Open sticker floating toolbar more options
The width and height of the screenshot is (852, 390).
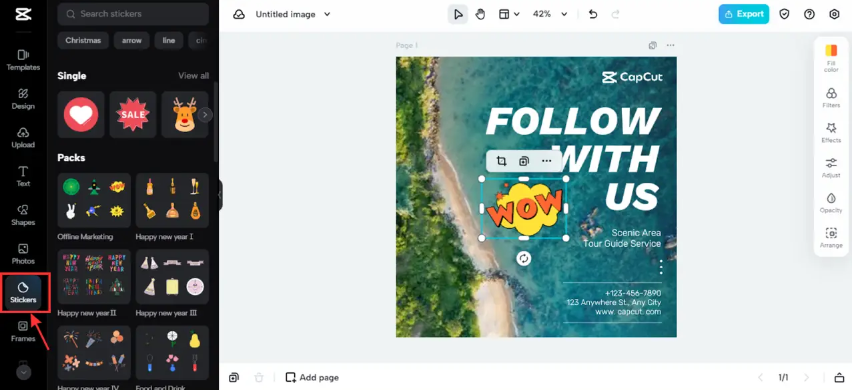(x=547, y=161)
